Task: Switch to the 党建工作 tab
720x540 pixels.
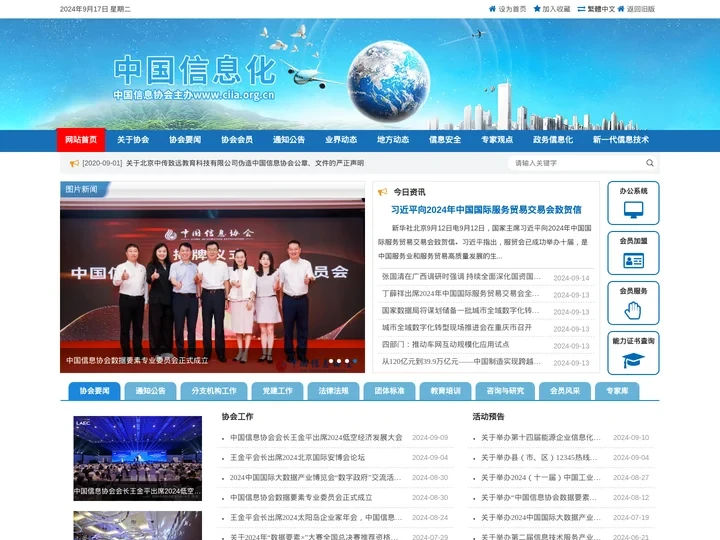Action: [x=277, y=391]
